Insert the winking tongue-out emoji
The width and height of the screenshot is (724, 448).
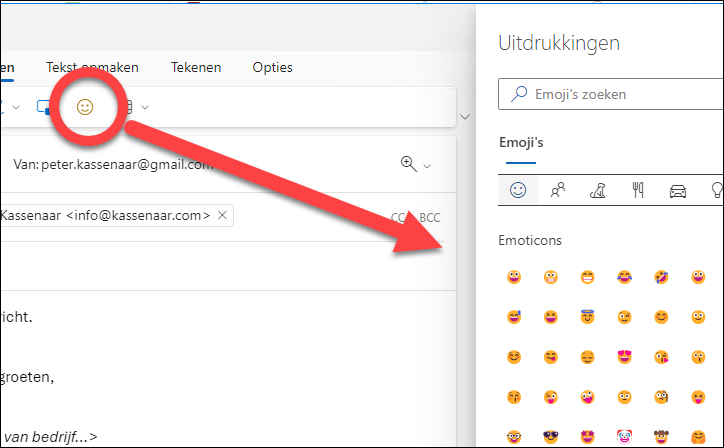(x=550, y=397)
